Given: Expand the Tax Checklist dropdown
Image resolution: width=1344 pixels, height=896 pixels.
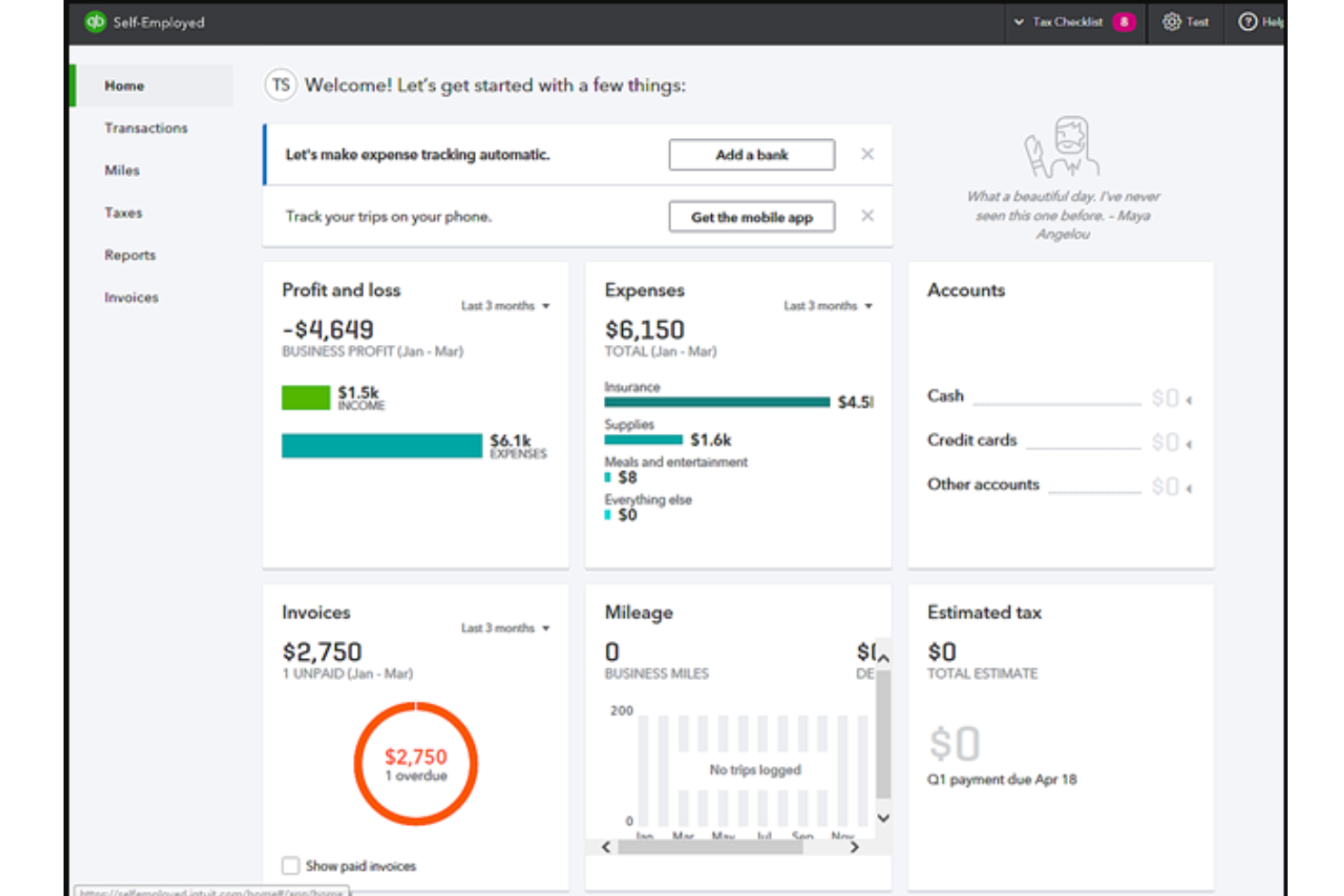Looking at the screenshot, I should point(1019,22).
